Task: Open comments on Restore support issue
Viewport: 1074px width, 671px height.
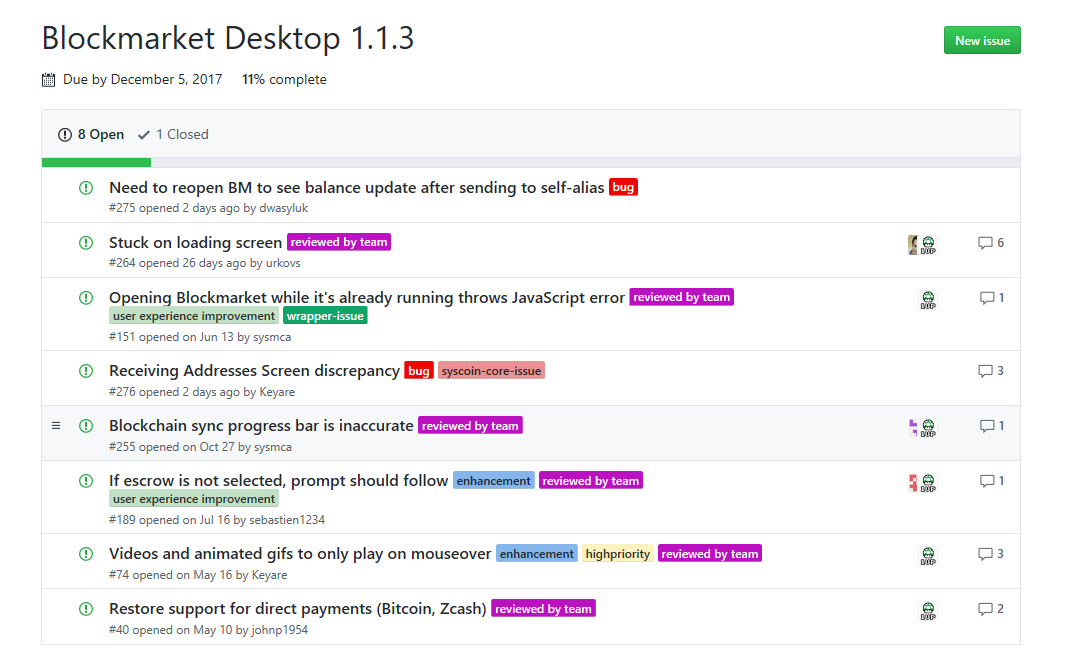Action: [991, 609]
